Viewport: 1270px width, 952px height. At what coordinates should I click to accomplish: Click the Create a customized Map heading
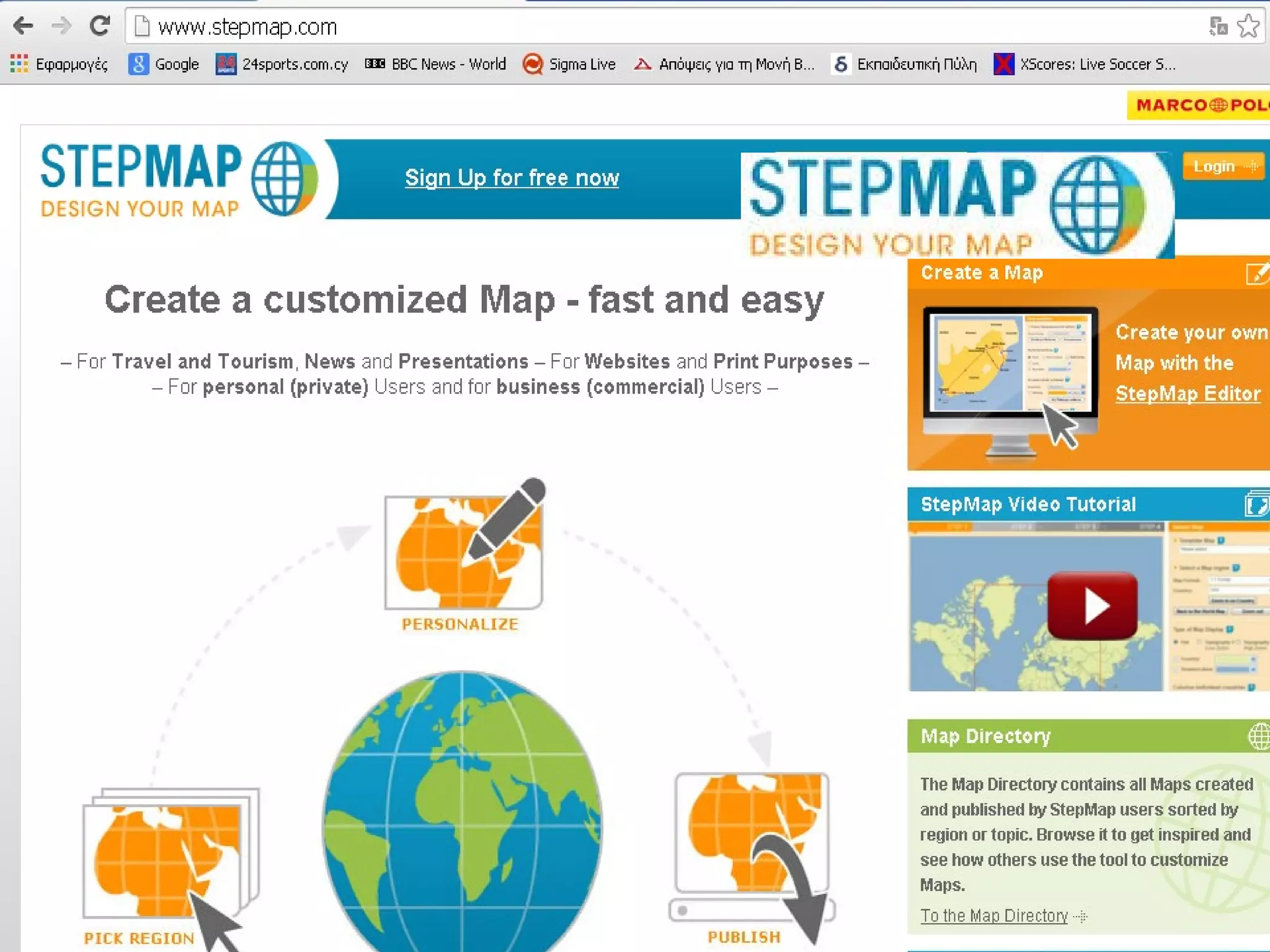464,300
